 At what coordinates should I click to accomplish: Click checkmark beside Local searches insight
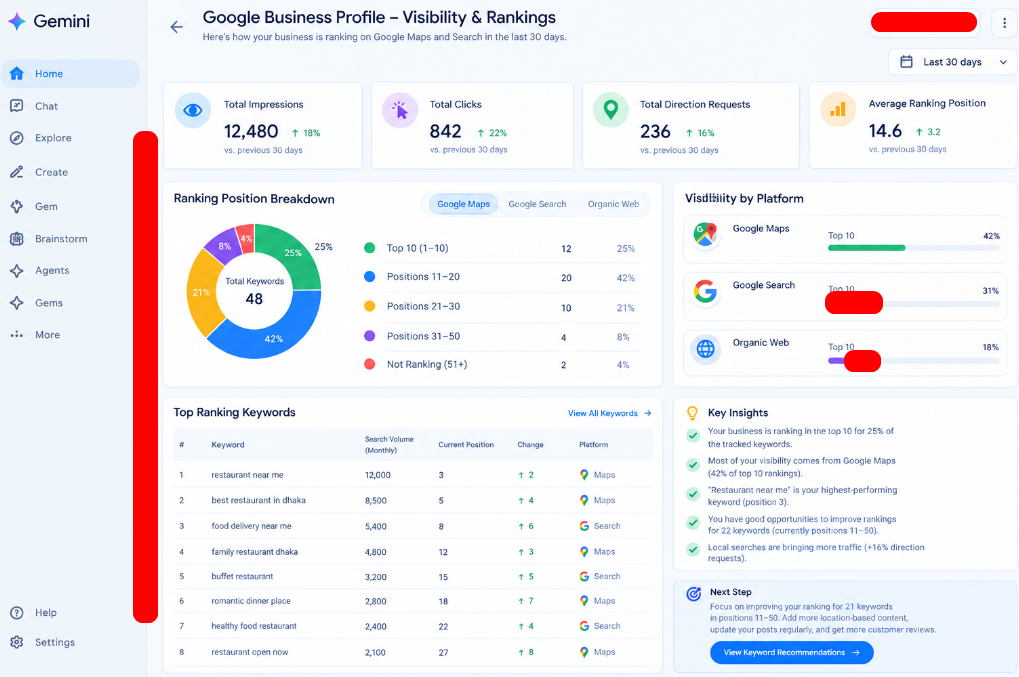click(x=693, y=550)
